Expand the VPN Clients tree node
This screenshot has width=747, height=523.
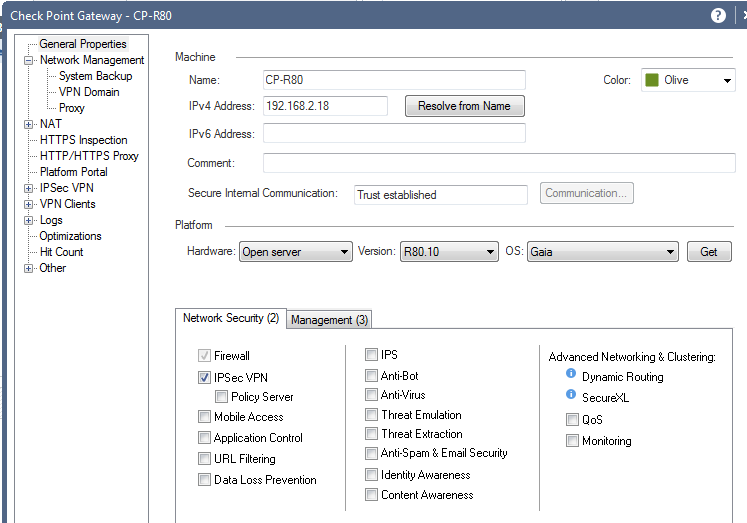29,204
